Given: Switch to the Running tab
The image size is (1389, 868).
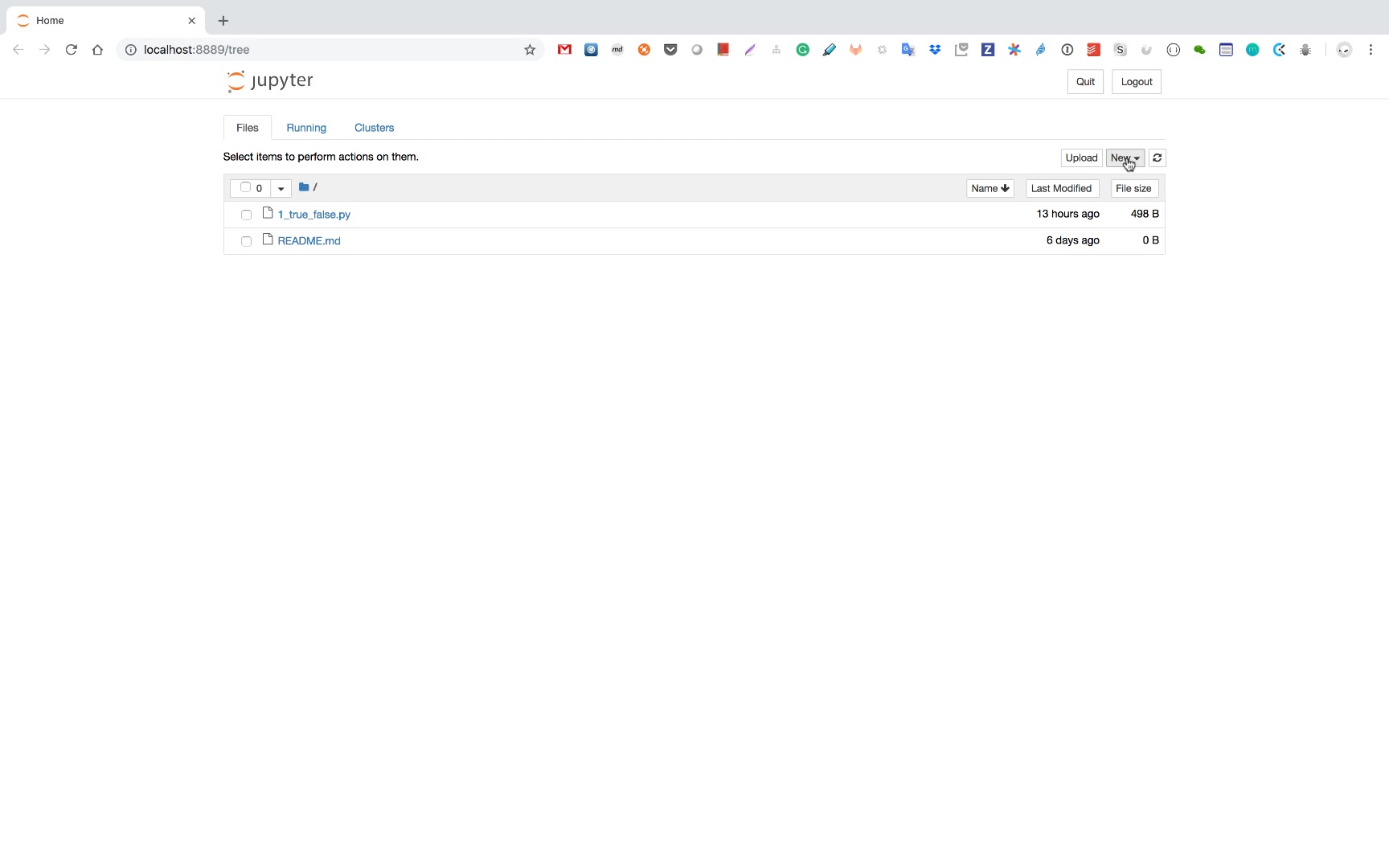Looking at the screenshot, I should coord(306,128).
